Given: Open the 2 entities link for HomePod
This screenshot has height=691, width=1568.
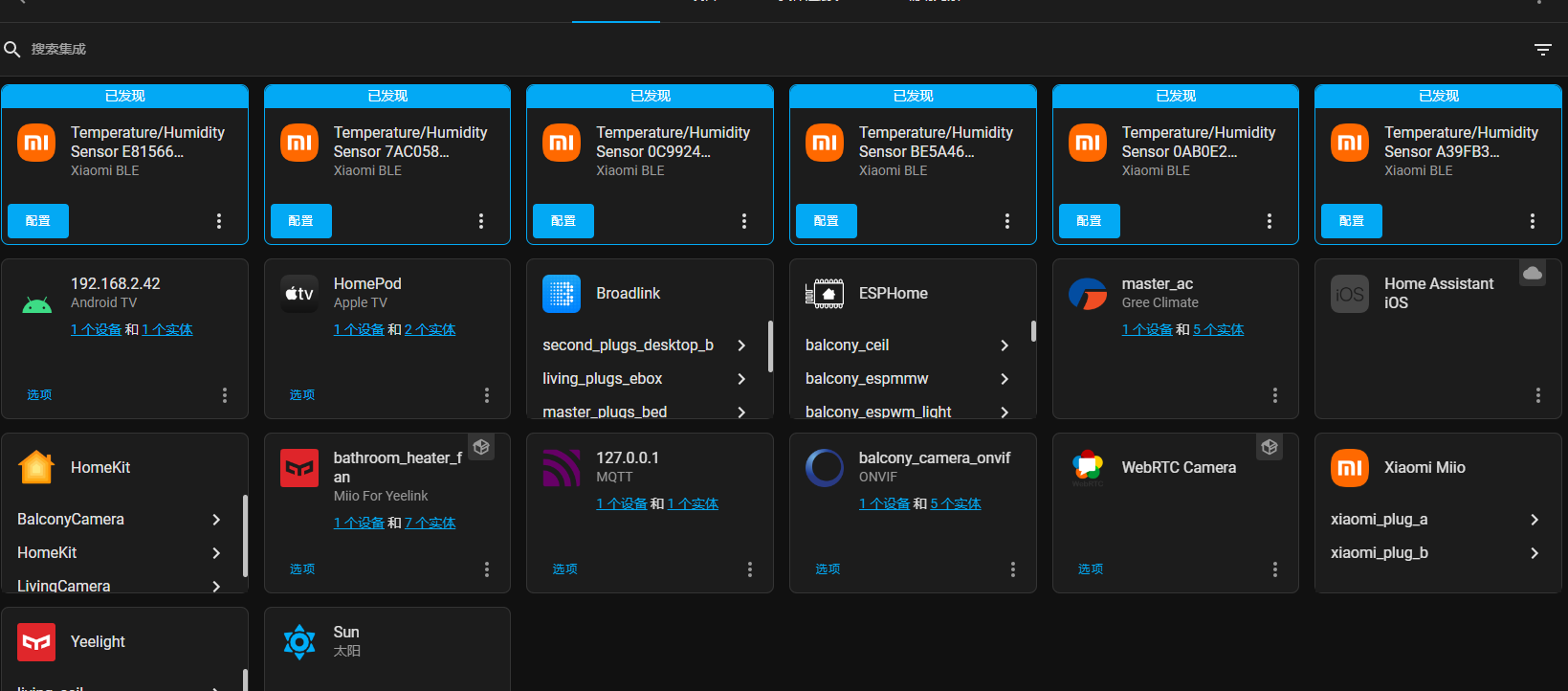Looking at the screenshot, I should click(x=430, y=330).
